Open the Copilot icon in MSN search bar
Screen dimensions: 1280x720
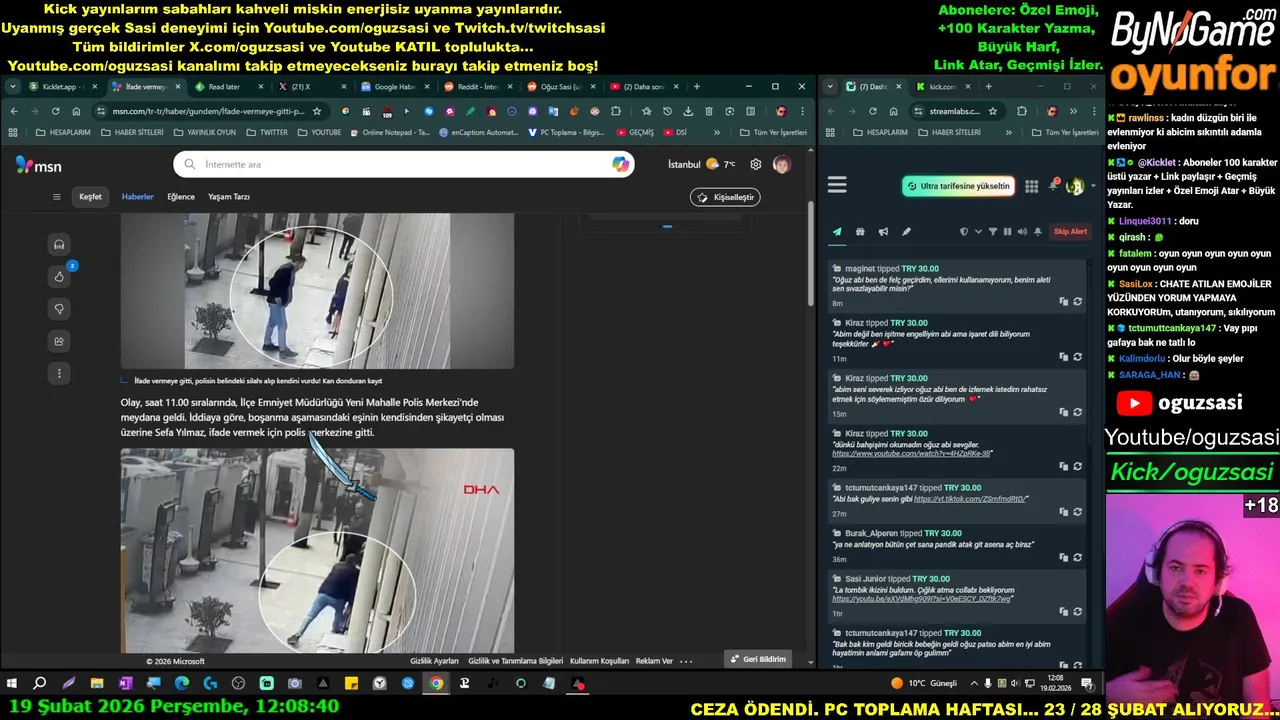point(621,164)
